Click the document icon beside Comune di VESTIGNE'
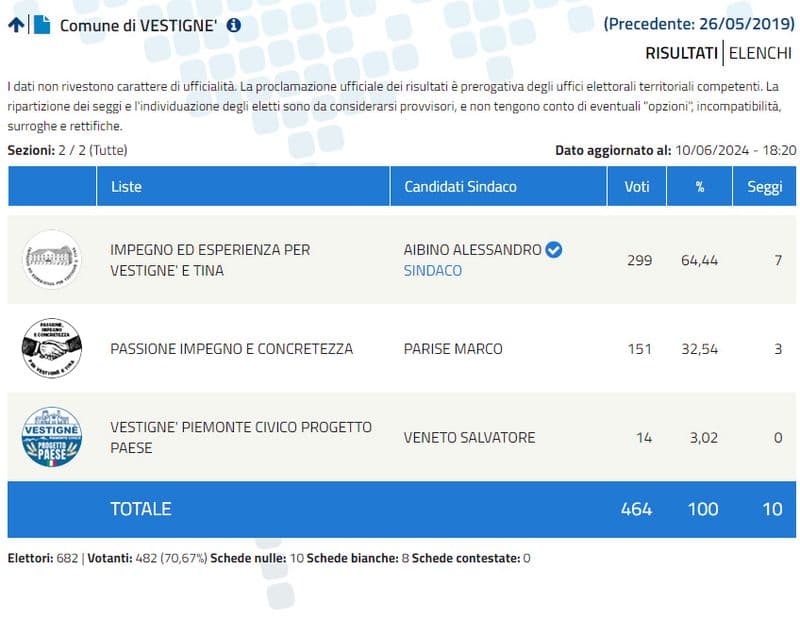Image resolution: width=800 pixels, height=622 pixels. (x=42, y=25)
